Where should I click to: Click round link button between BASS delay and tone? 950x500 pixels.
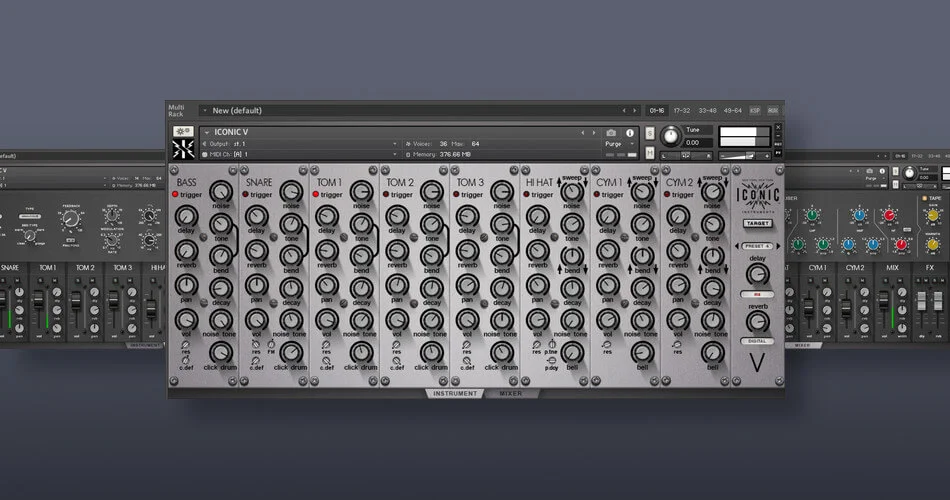204,237
